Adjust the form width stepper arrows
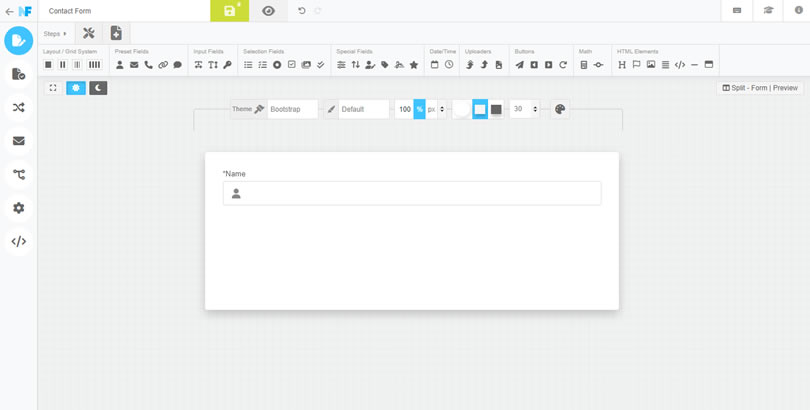Screen dimensions: 810x410 (x=442, y=109)
